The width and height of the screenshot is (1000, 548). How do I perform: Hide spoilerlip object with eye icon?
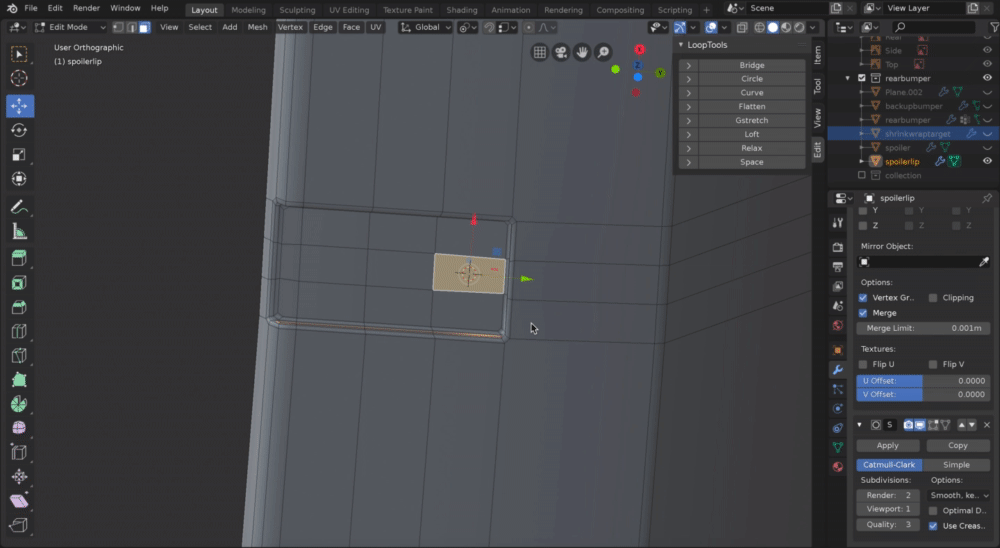[987, 161]
